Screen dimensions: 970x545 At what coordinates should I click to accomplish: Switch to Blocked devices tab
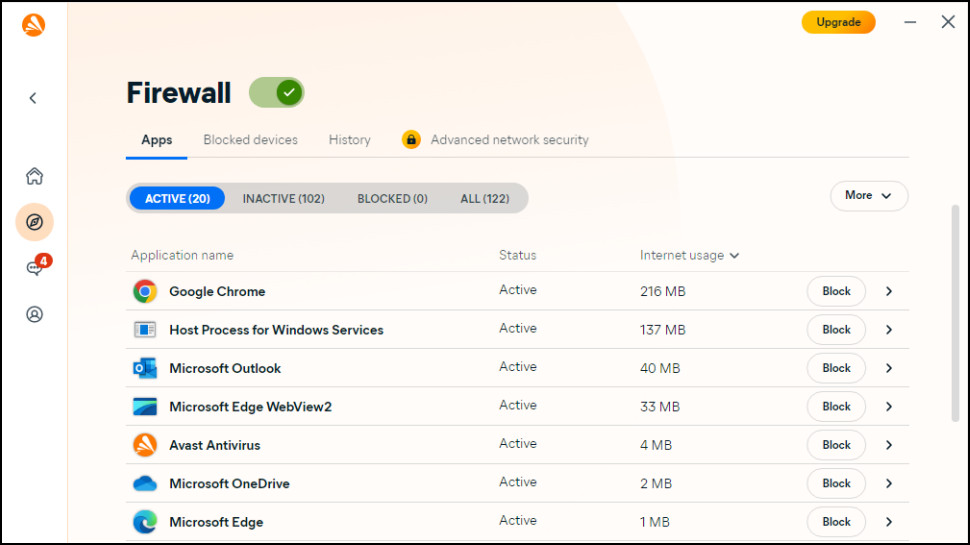click(251, 140)
